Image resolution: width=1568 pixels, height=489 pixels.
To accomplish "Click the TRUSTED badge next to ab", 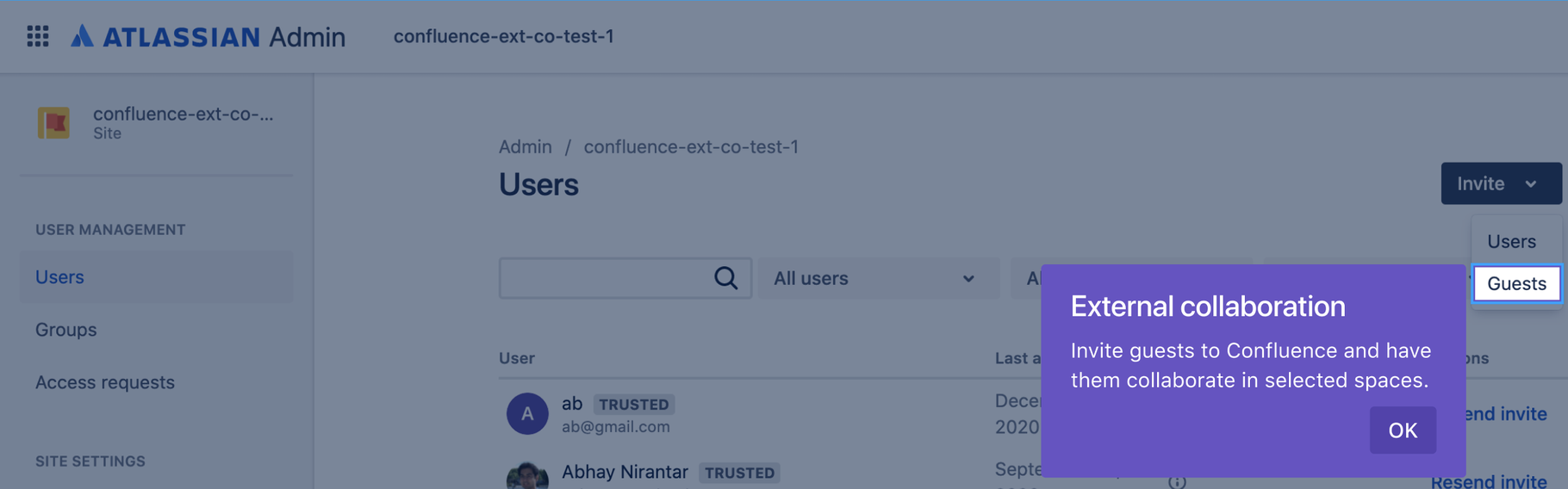I will [634, 404].
